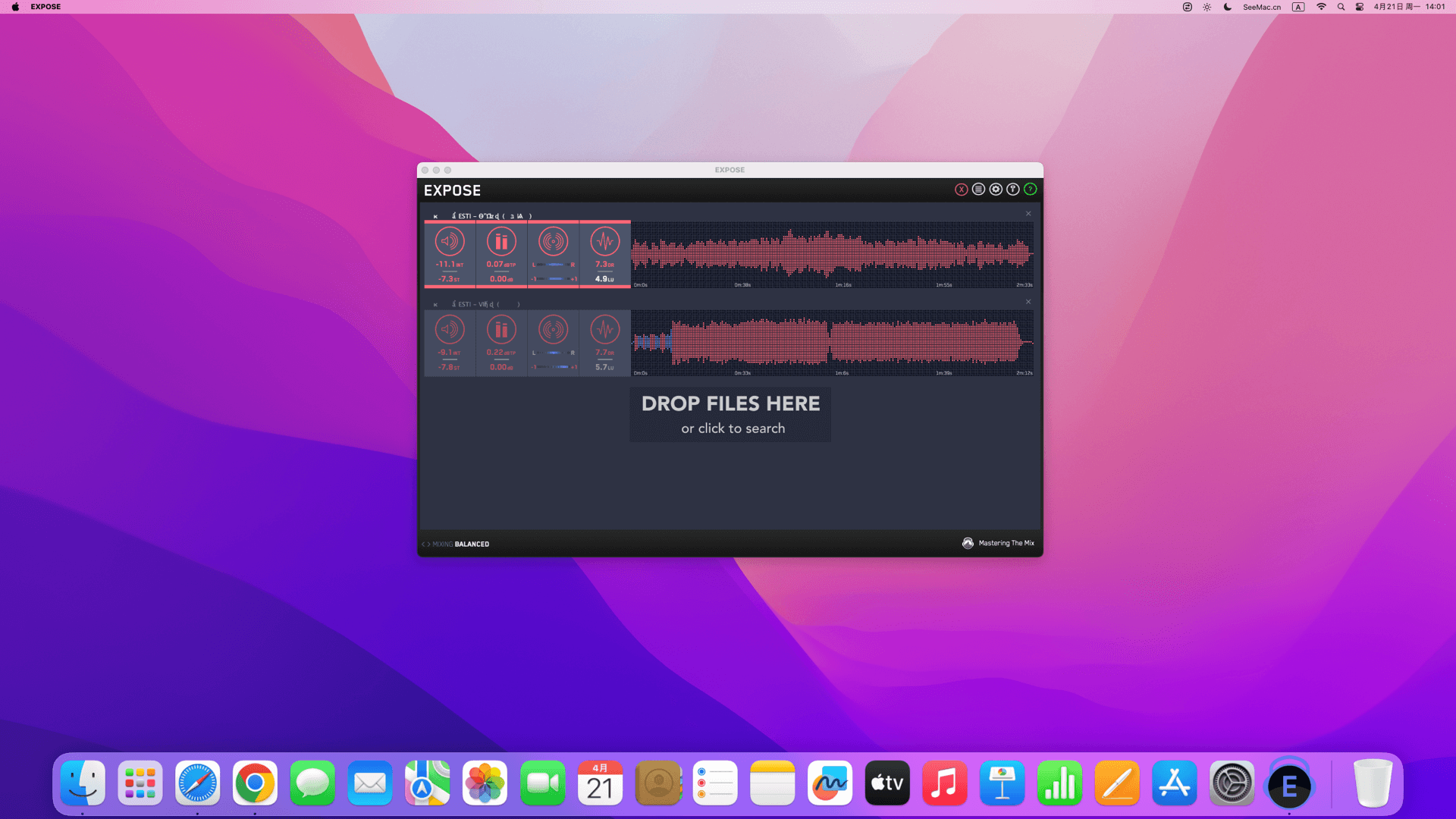Remove the first track with its X

[1028, 214]
